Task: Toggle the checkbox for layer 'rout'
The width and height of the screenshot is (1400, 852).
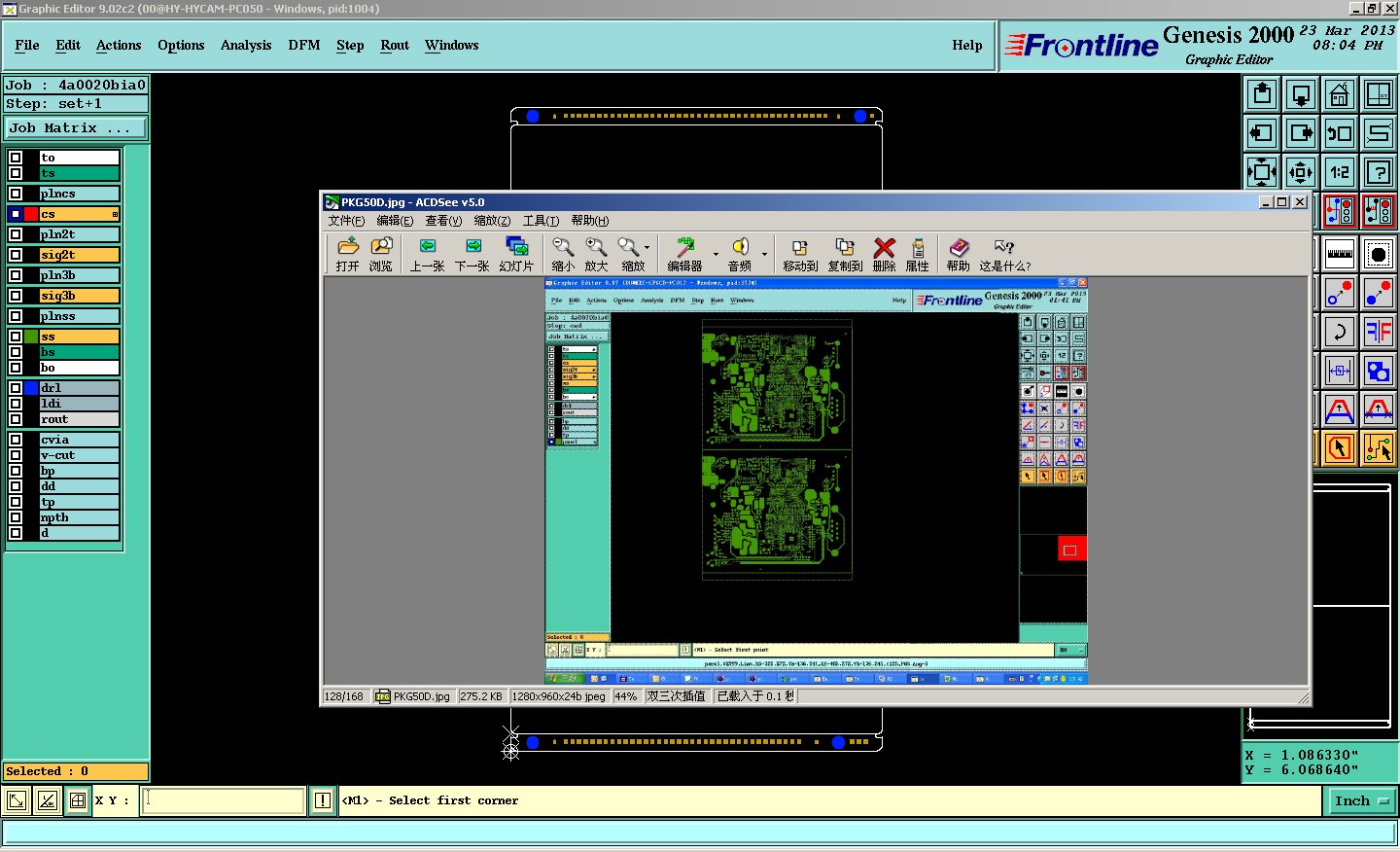Action: point(16,419)
